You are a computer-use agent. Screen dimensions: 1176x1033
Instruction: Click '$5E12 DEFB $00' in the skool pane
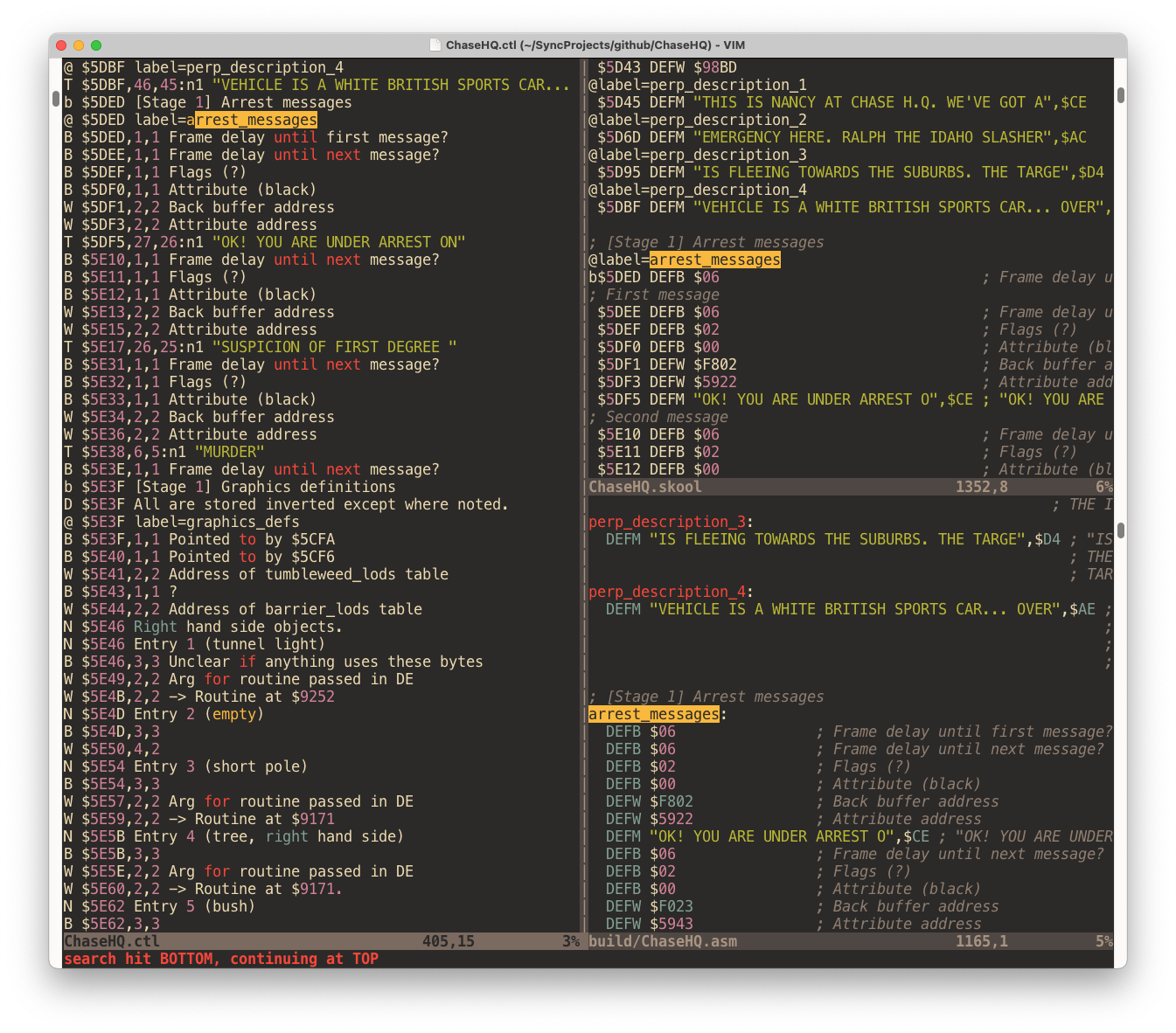(658, 469)
